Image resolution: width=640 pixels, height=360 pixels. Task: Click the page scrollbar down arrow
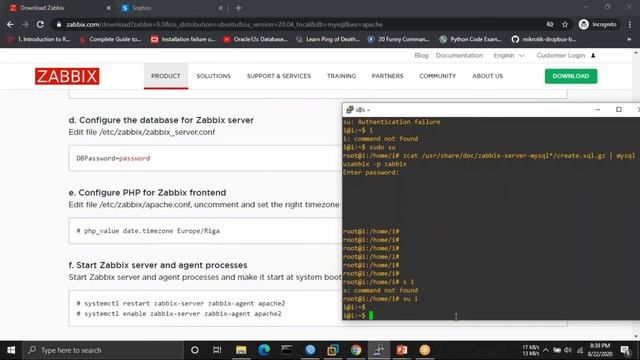[636, 337]
